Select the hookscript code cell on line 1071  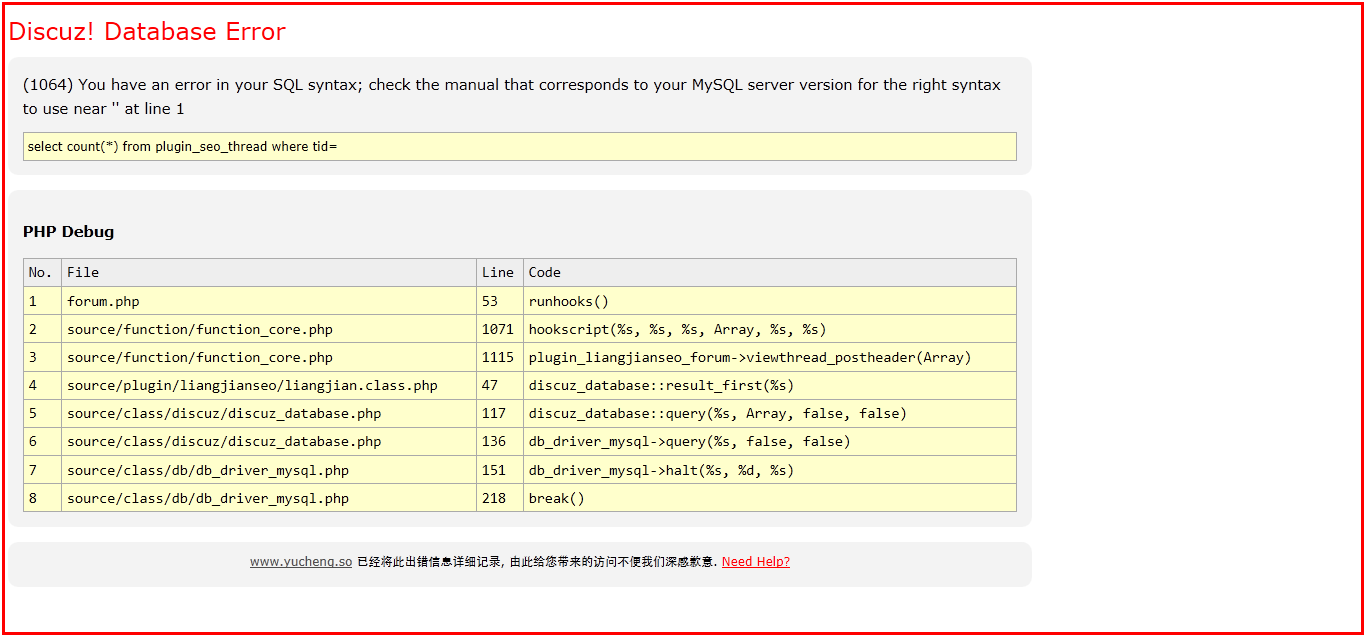pos(677,329)
